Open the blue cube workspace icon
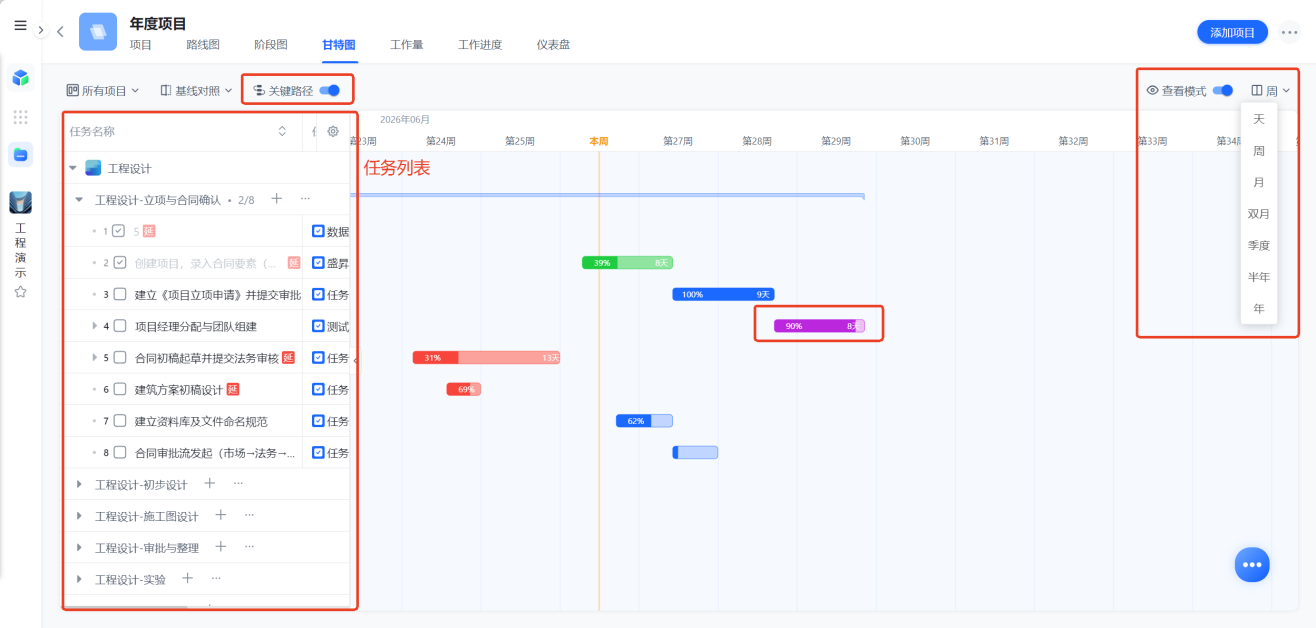This screenshot has height=628, width=1316. tap(20, 77)
